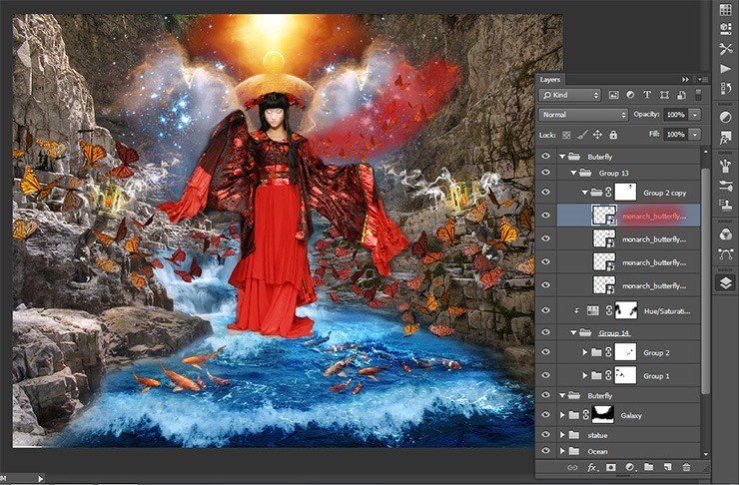Expand the Ocean folder
Screen dimensions: 739x485
point(562,452)
